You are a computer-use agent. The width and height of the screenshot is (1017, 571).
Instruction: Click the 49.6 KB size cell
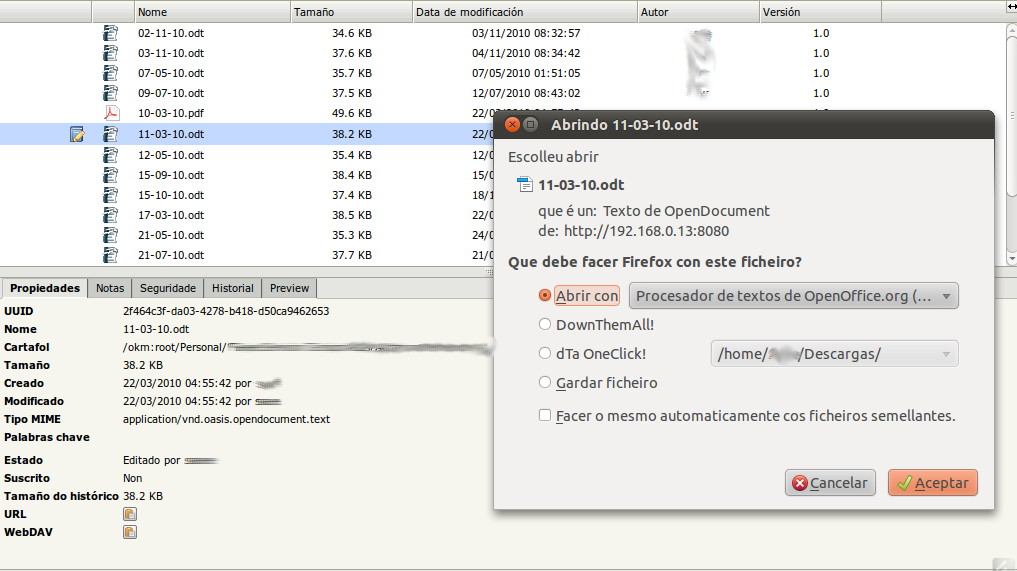[x=352, y=114]
